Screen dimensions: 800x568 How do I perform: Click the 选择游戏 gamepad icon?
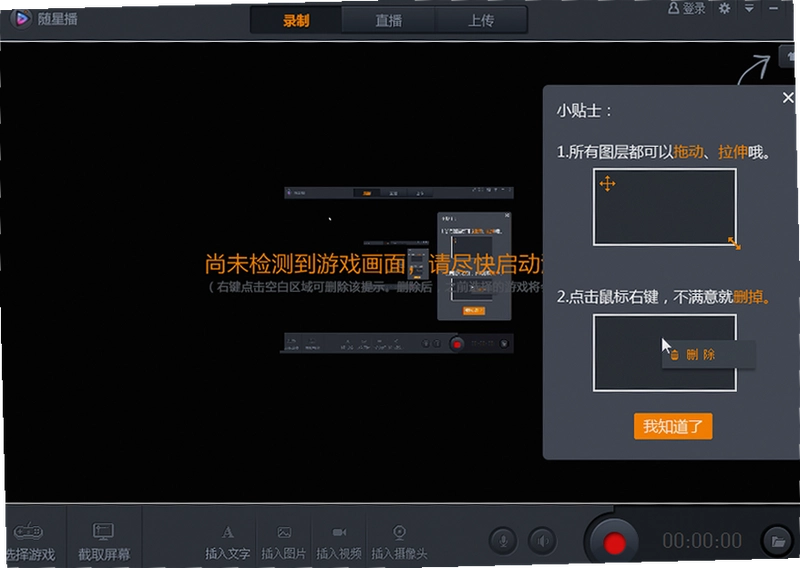[29, 531]
